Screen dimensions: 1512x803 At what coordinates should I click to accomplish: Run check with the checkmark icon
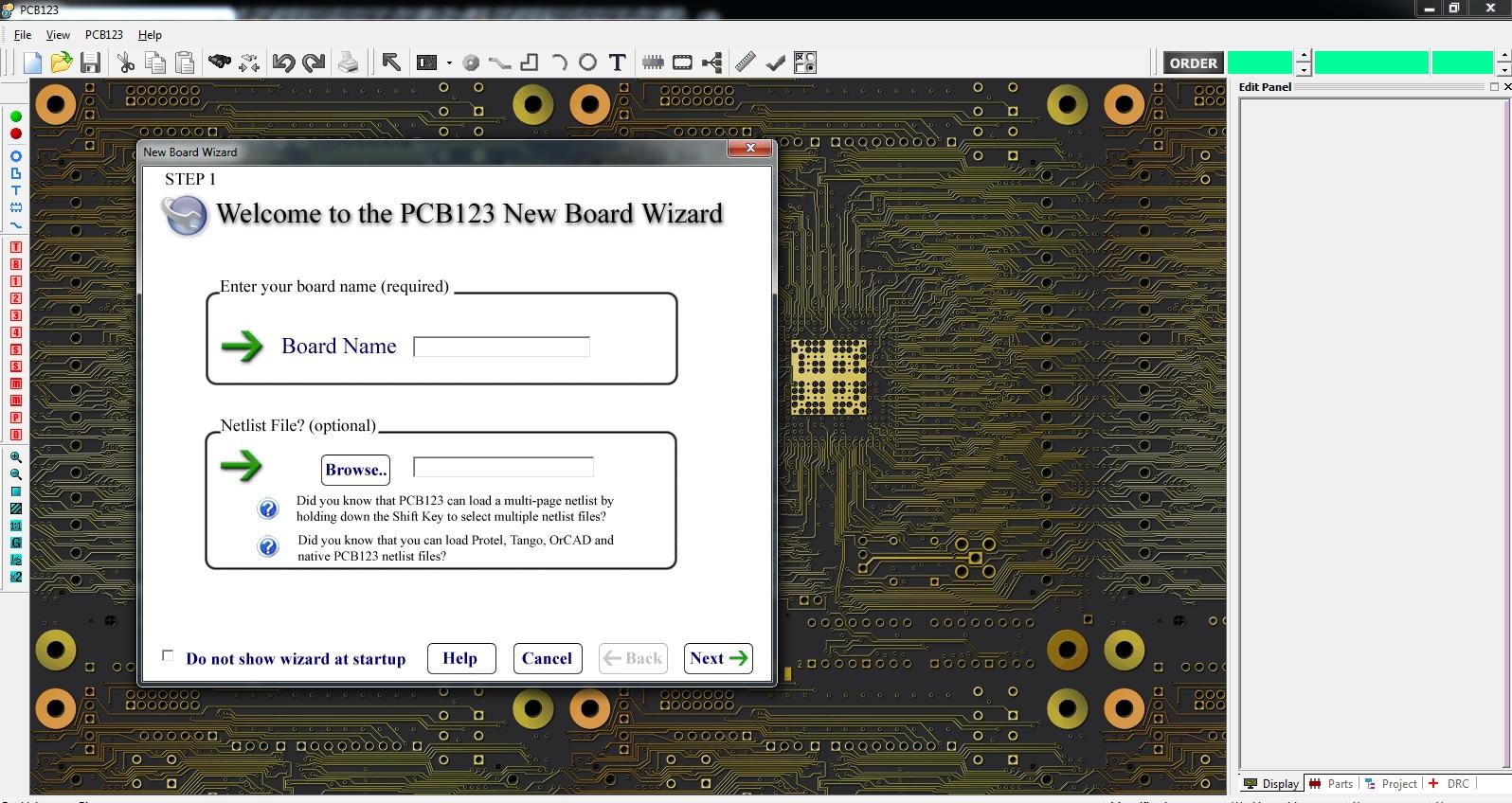pyautogui.click(x=775, y=62)
